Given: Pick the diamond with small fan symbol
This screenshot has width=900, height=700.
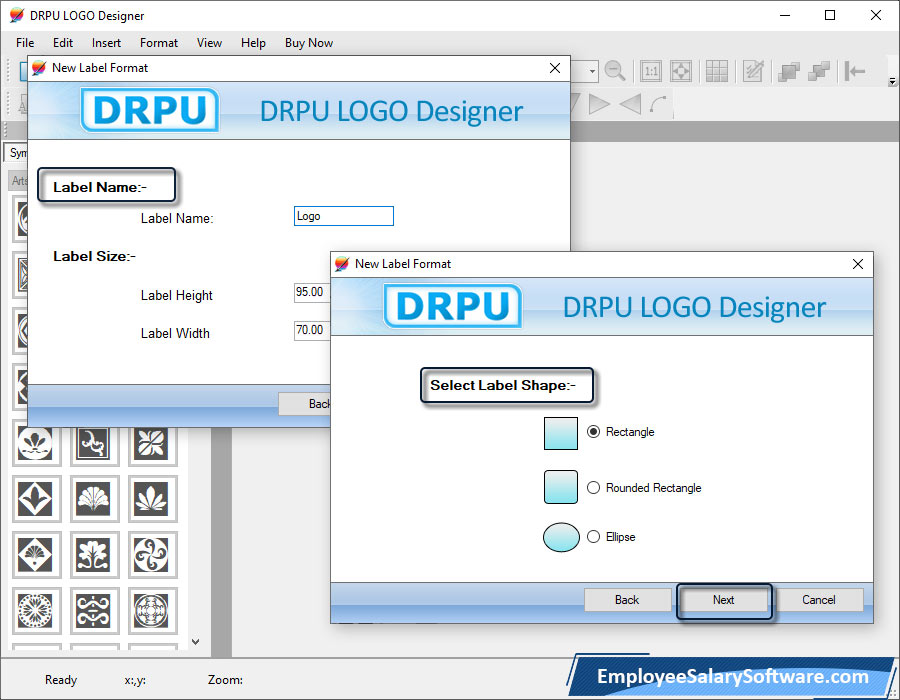Looking at the screenshot, I should click(35, 554).
